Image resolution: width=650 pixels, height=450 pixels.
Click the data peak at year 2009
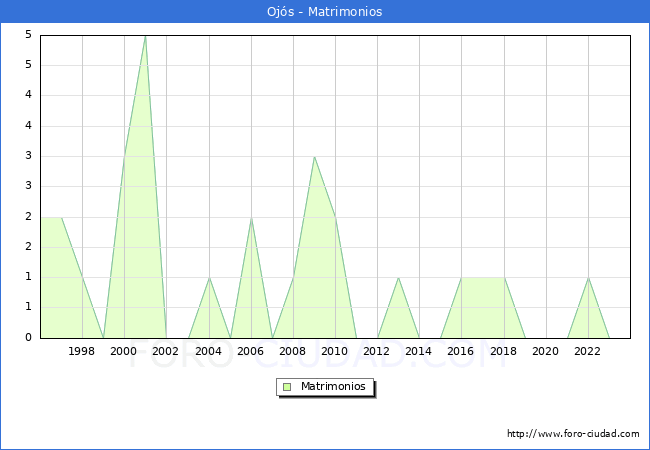[x=314, y=157]
